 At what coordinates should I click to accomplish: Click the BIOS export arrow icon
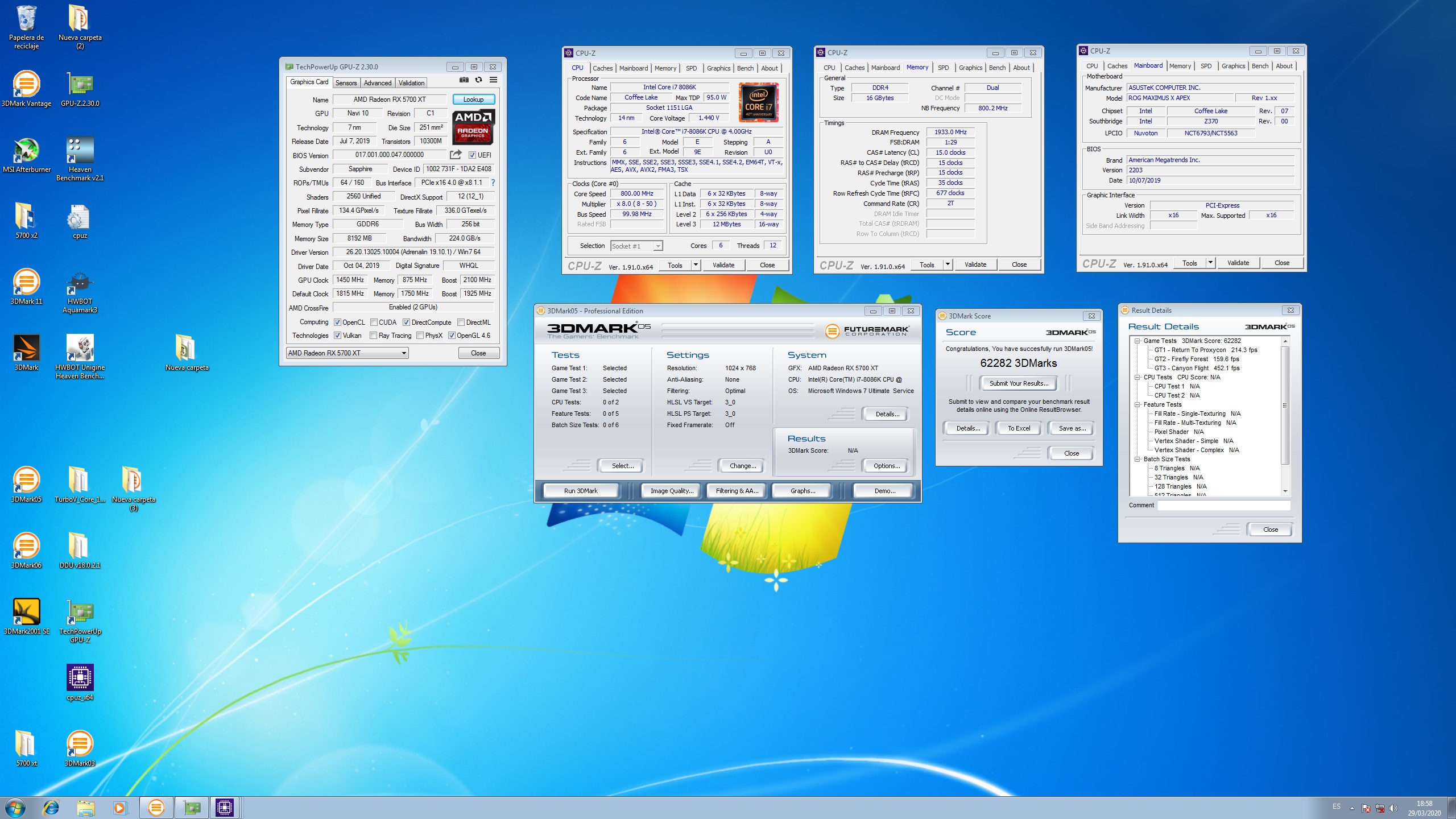click(456, 155)
